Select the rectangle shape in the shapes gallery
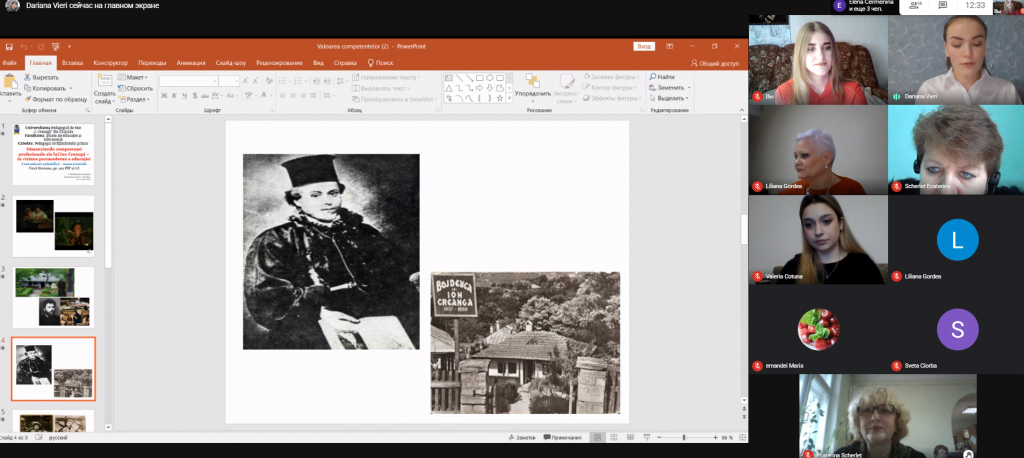The width and height of the screenshot is (1024, 458). click(x=479, y=78)
